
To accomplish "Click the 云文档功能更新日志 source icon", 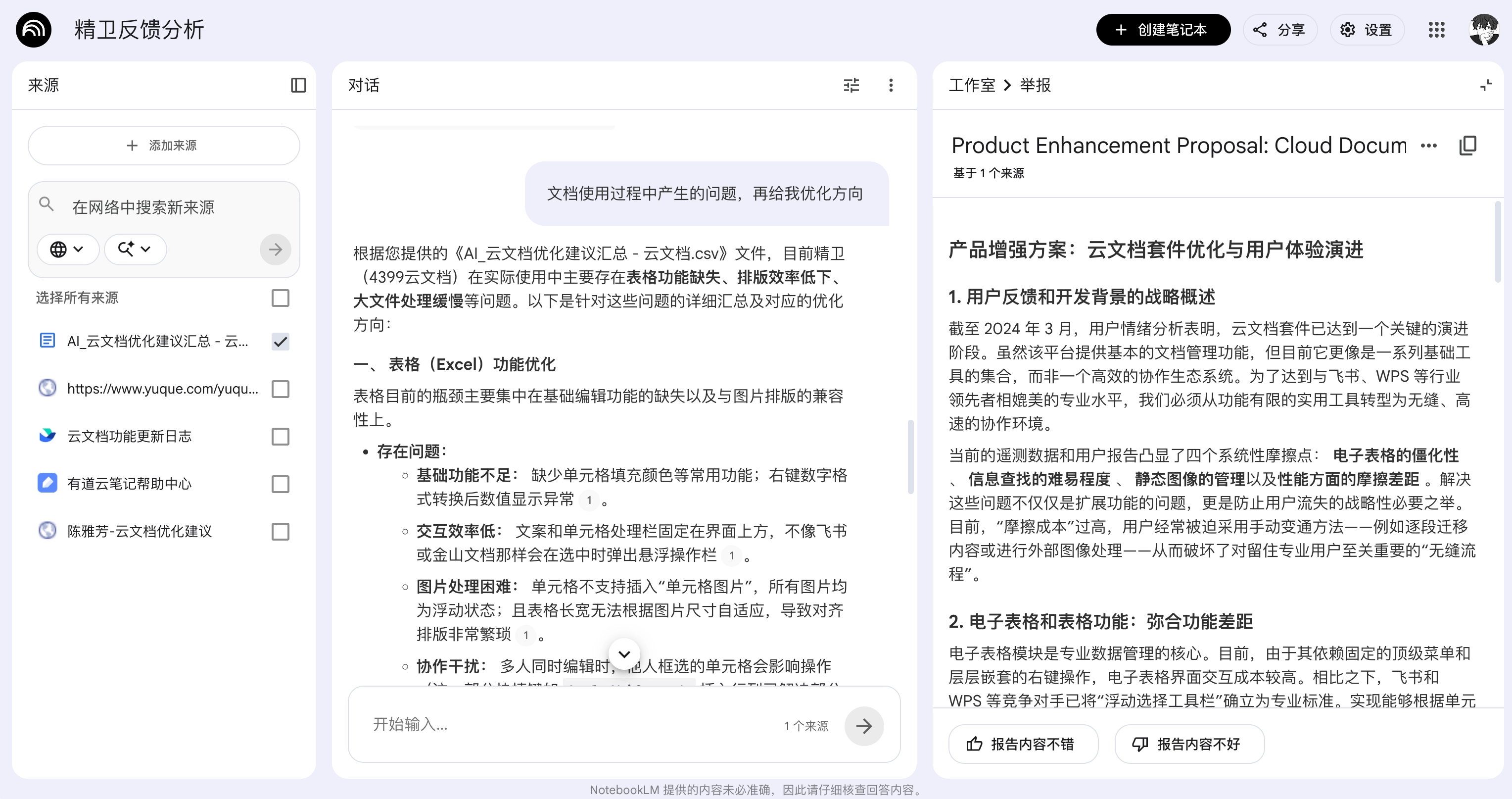I will (x=47, y=435).
